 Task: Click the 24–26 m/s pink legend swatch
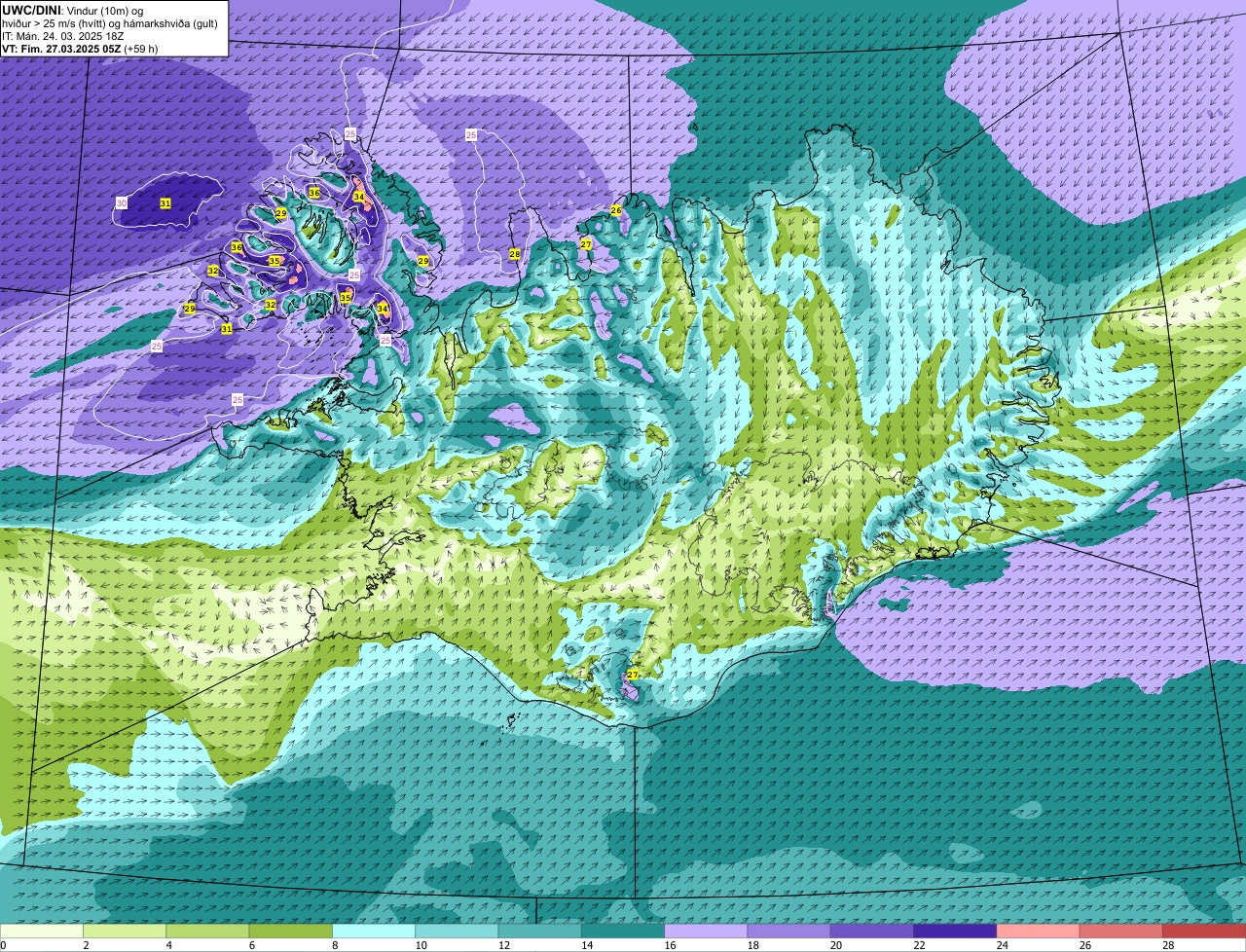[x=1039, y=931]
